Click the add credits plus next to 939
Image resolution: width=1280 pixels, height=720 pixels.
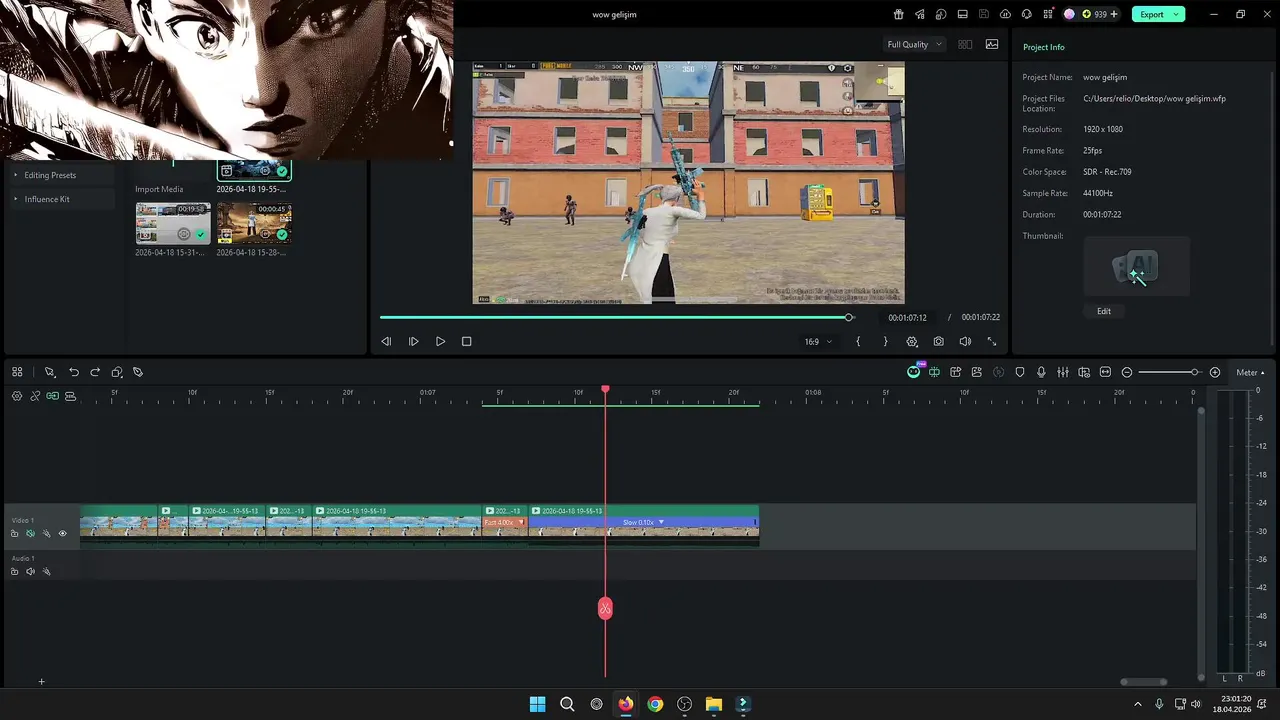coord(1114,14)
